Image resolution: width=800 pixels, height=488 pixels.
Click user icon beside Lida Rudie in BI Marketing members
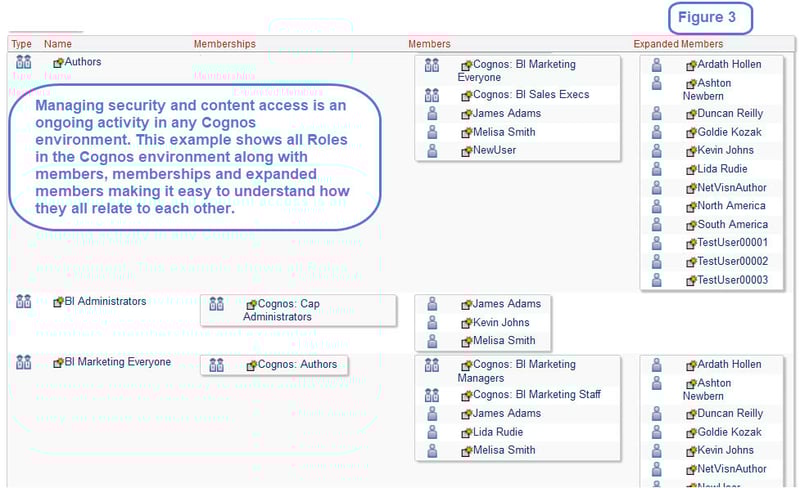point(432,432)
